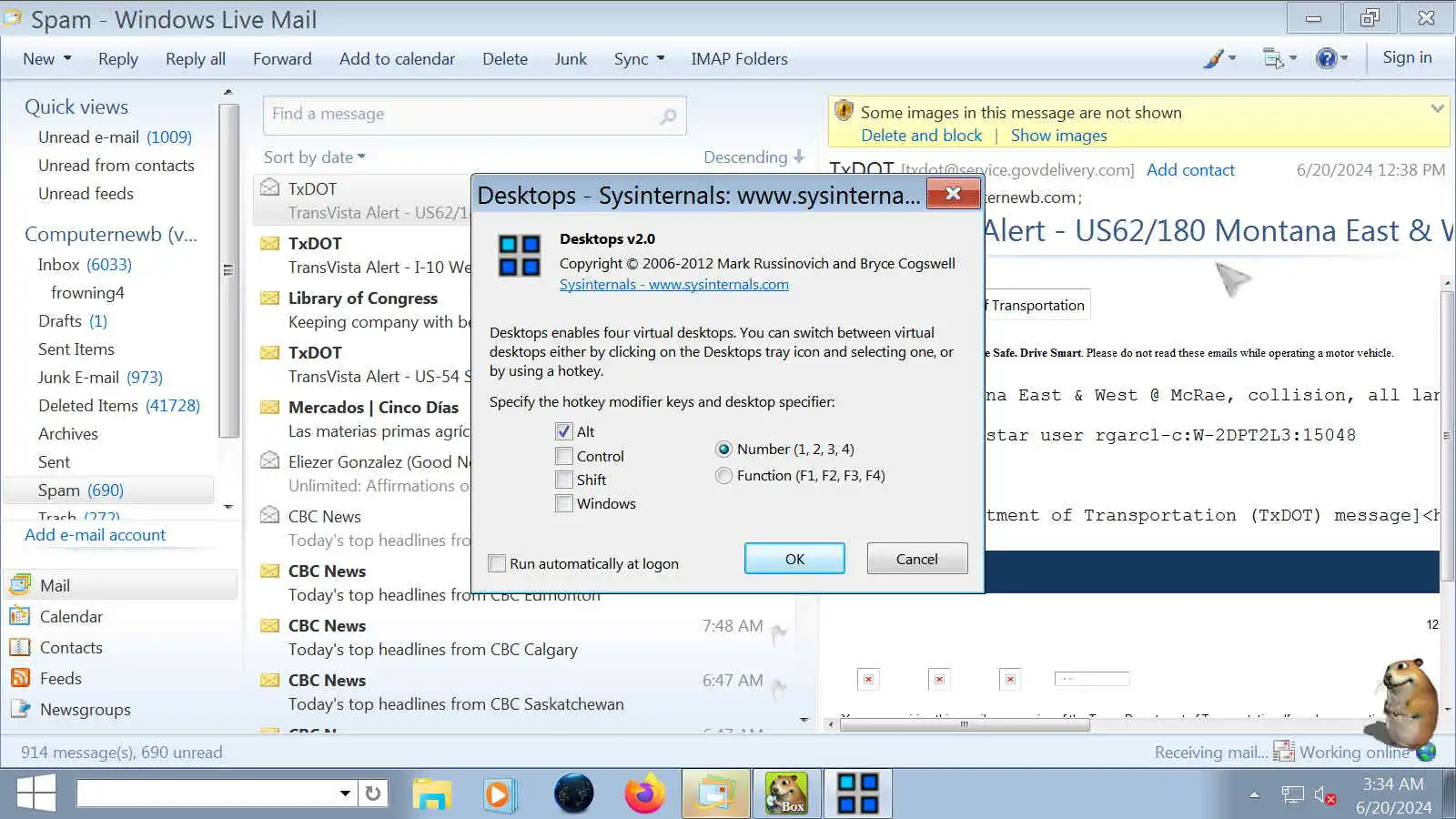The width and height of the screenshot is (1456, 819).
Task: Open the New dropdown arrow
Action: (67, 58)
